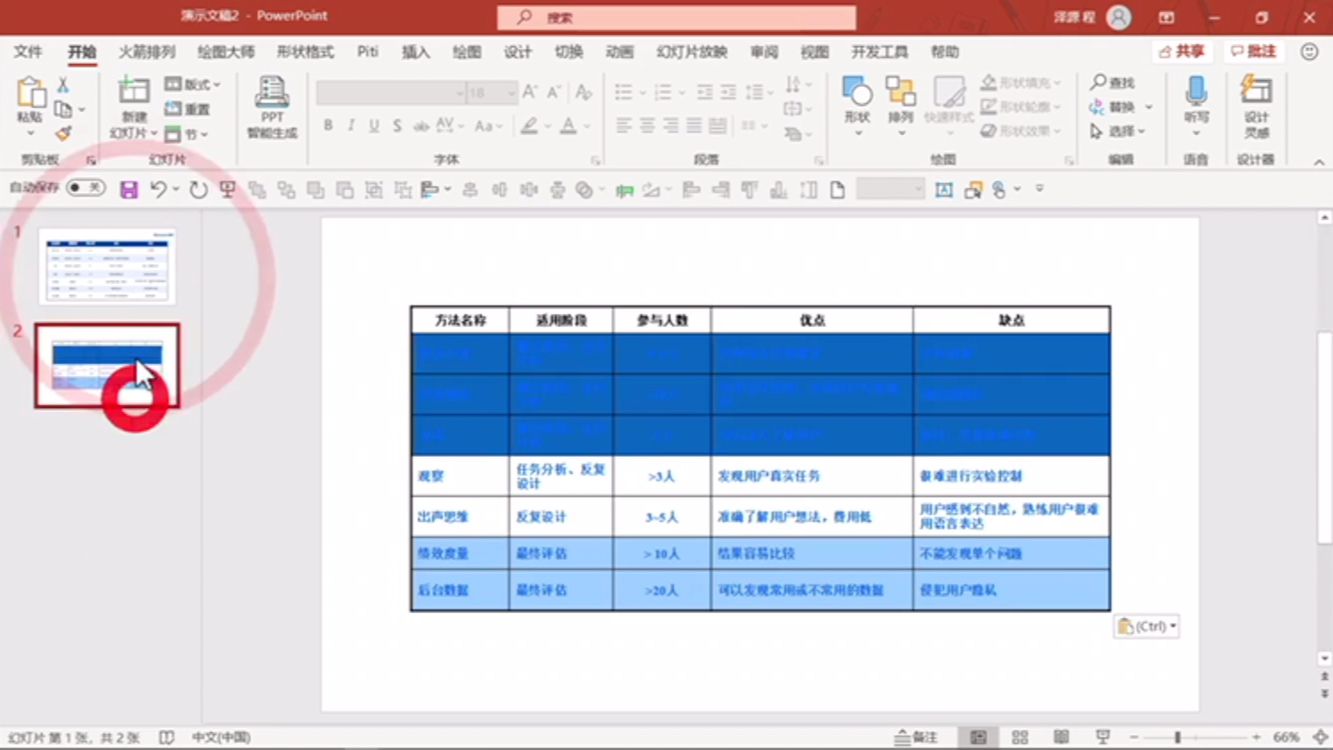Screen dimensions: 1333x750
Task: Switch to Reading view icon
Action: click(x=1061, y=737)
